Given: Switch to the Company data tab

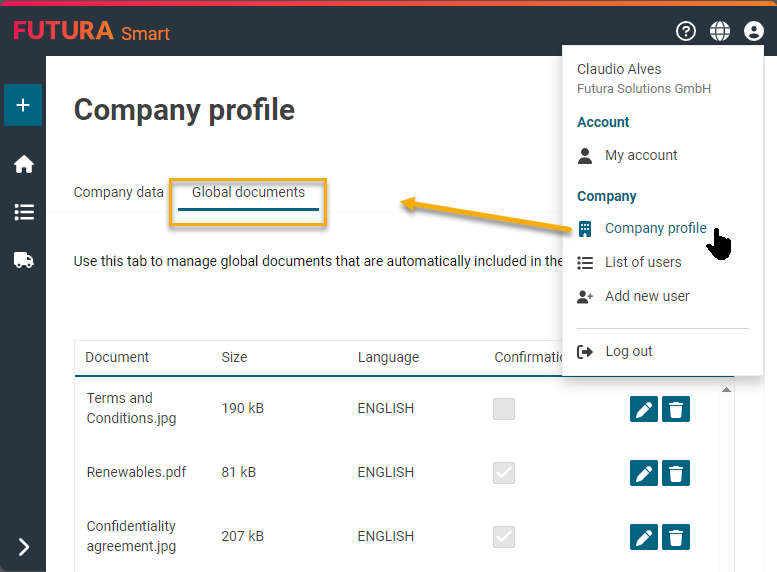Looking at the screenshot, I should 118,192.
